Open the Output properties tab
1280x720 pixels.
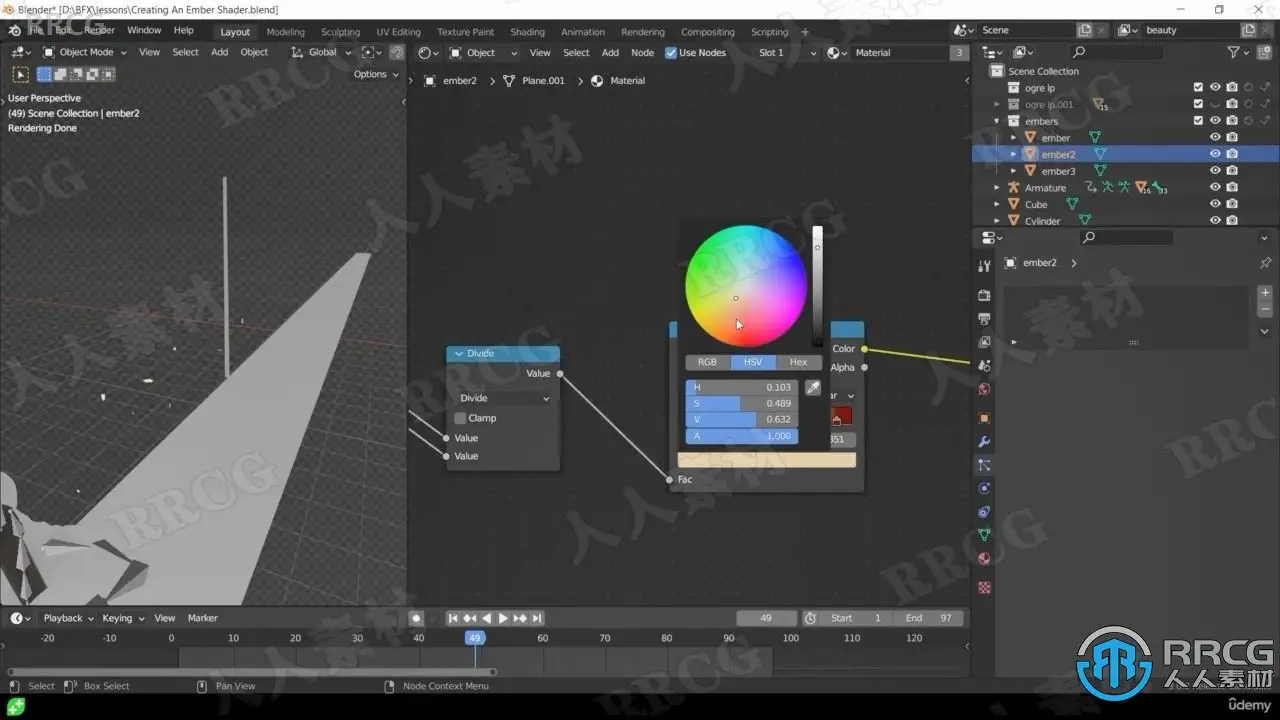[x=984, y=319]
